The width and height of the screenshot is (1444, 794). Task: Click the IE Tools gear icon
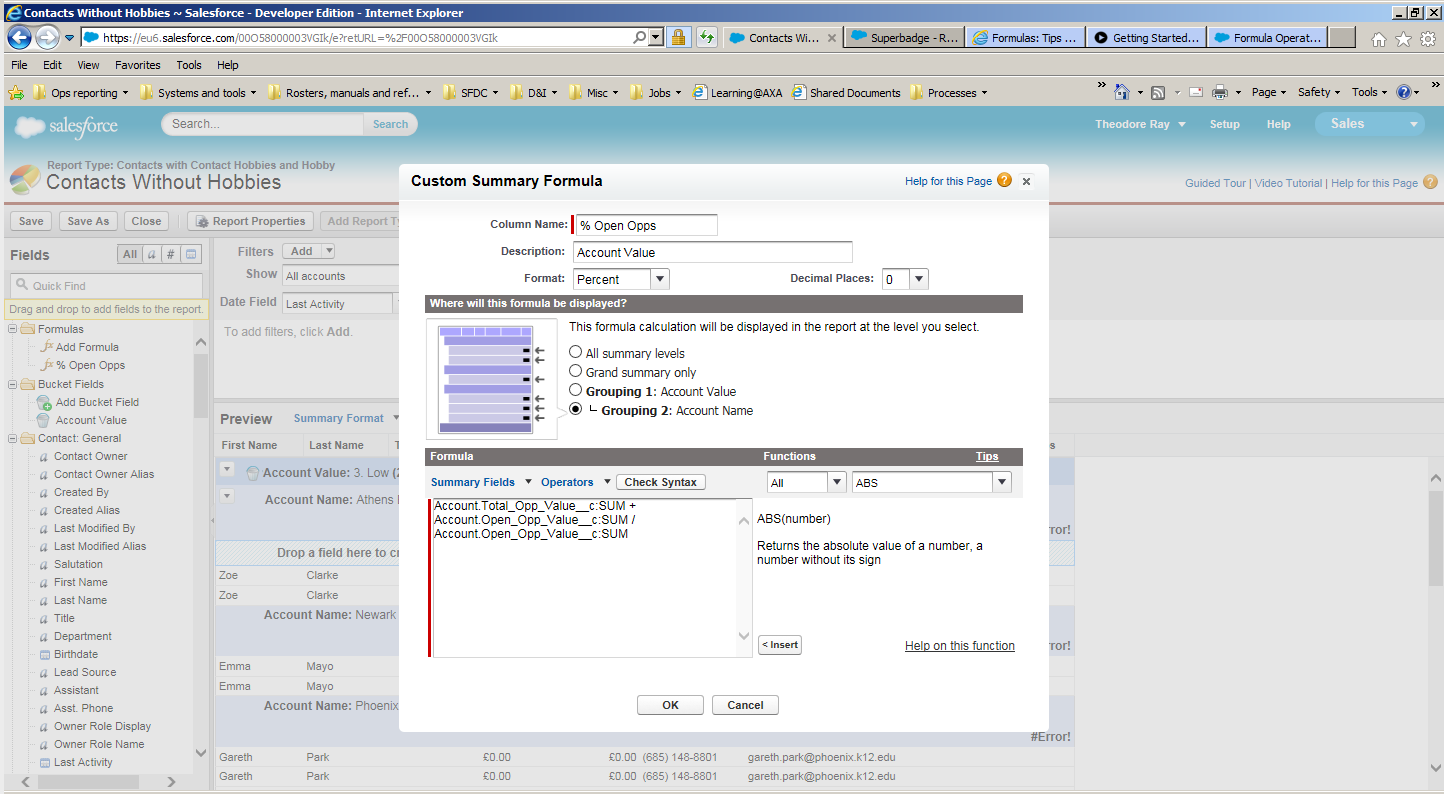click(1427, 39)
